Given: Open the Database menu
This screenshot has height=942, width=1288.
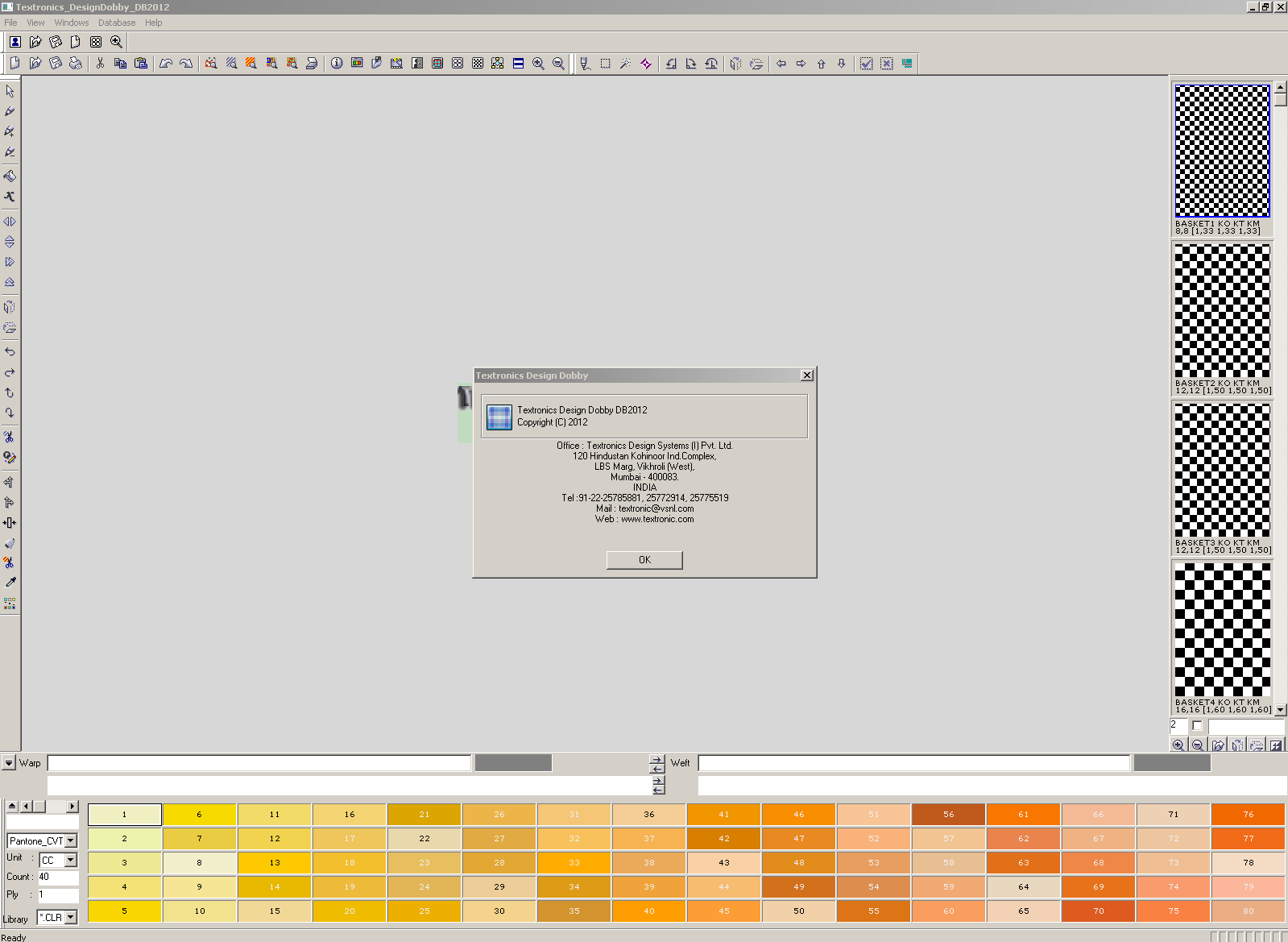Looking at the screenshot, I should (x=117, y=23).
